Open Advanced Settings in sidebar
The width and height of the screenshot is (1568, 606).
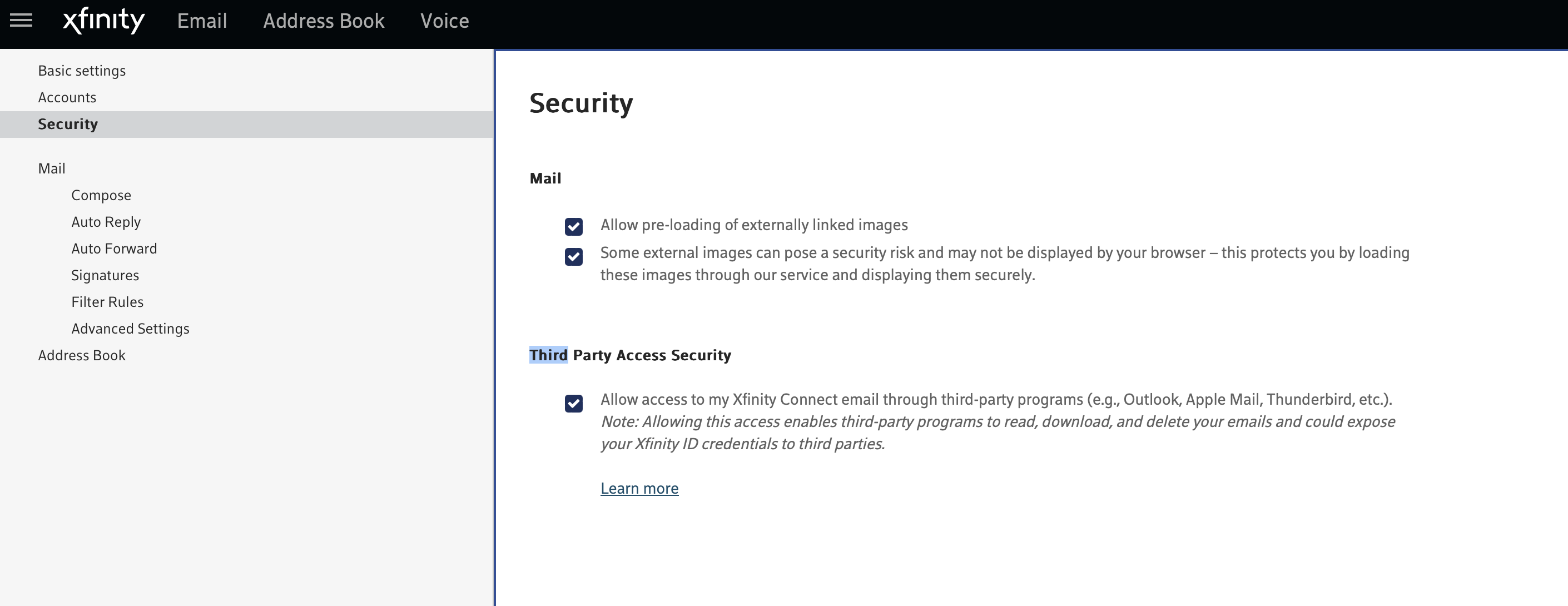[129, 328]
